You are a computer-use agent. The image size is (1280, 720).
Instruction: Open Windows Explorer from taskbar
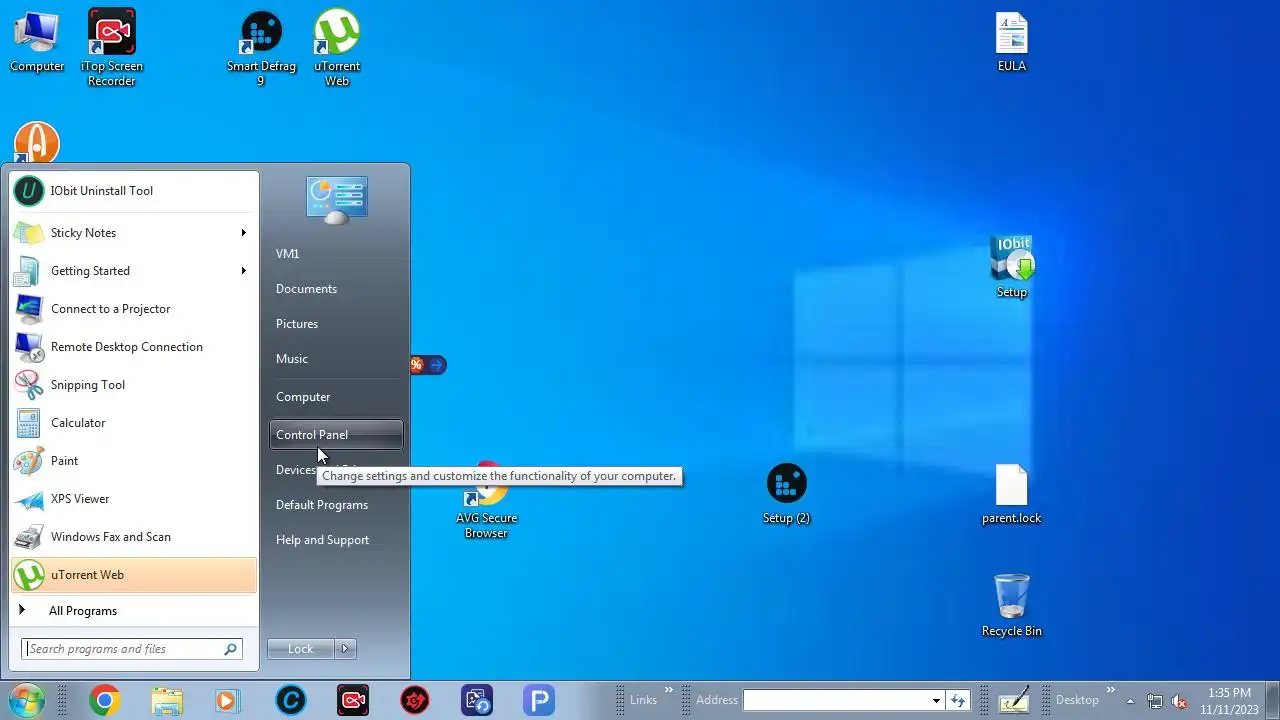(167, 700)
